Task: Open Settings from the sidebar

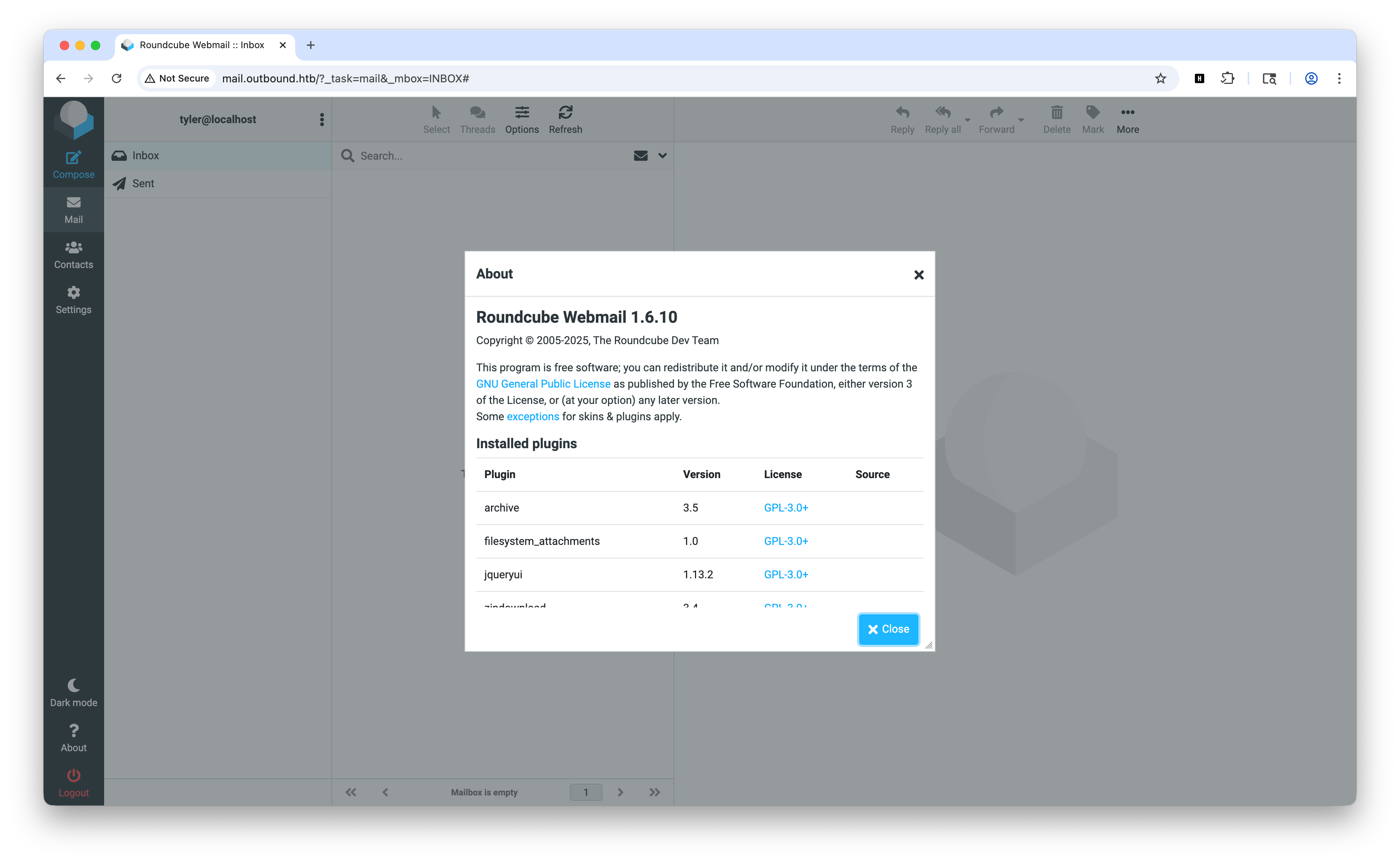Action: [74, 300]
